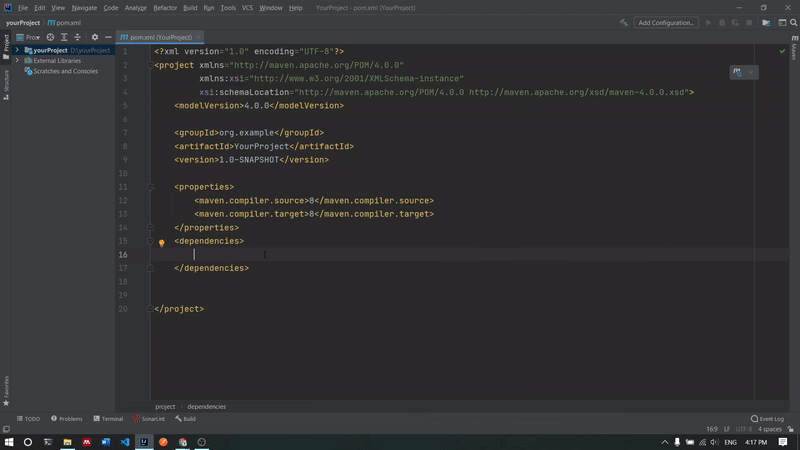Click Load Maven Changes floating icon
Image resolution: width=800 pixels, height=450 pixels.
click(737, 72)
